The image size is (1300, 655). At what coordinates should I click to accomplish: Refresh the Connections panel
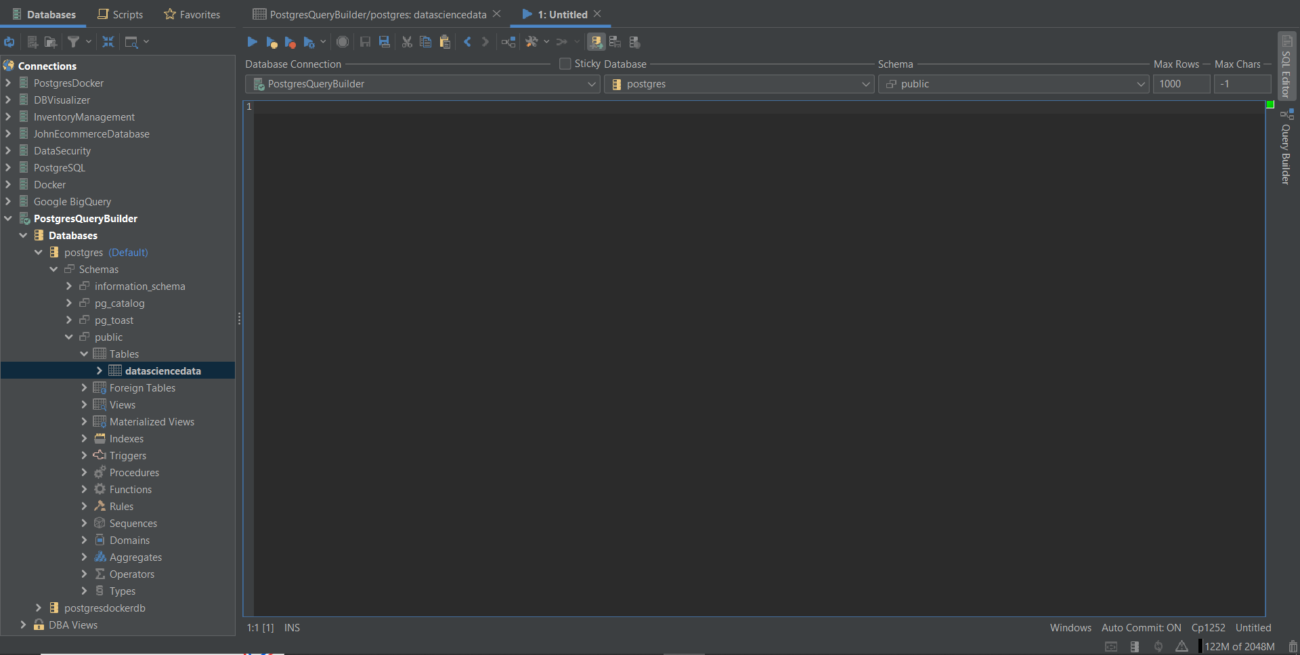pos(10,41)
